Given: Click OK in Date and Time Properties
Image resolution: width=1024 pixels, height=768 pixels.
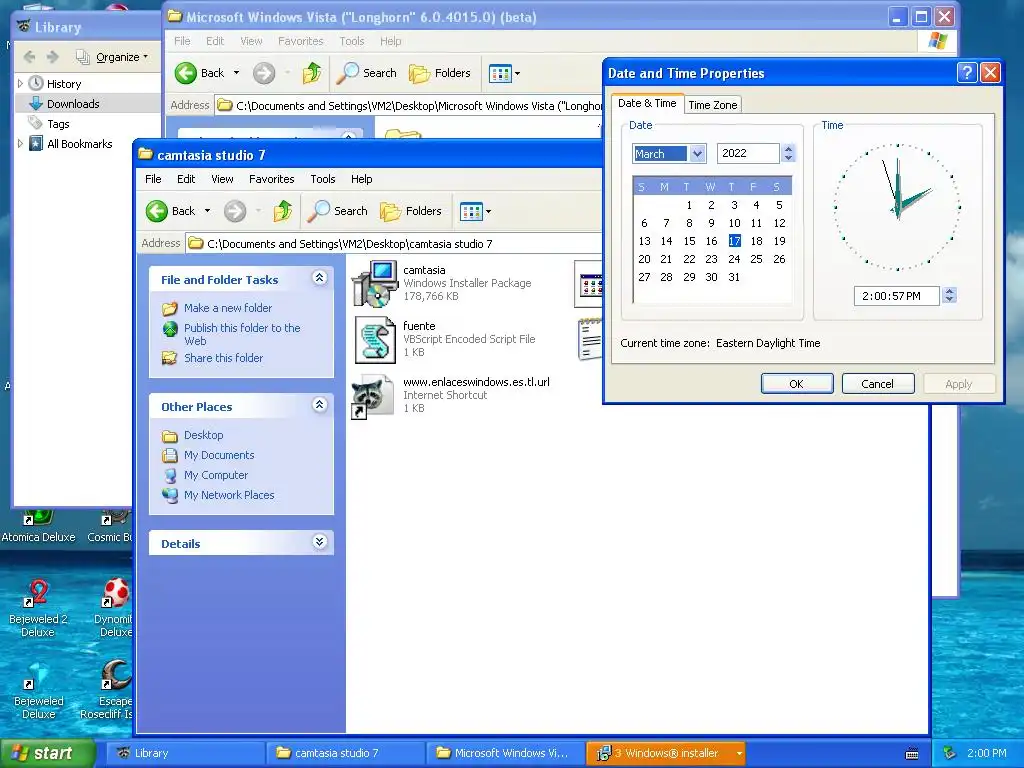Looking at the screenshot, I should [x=797, y=383].
